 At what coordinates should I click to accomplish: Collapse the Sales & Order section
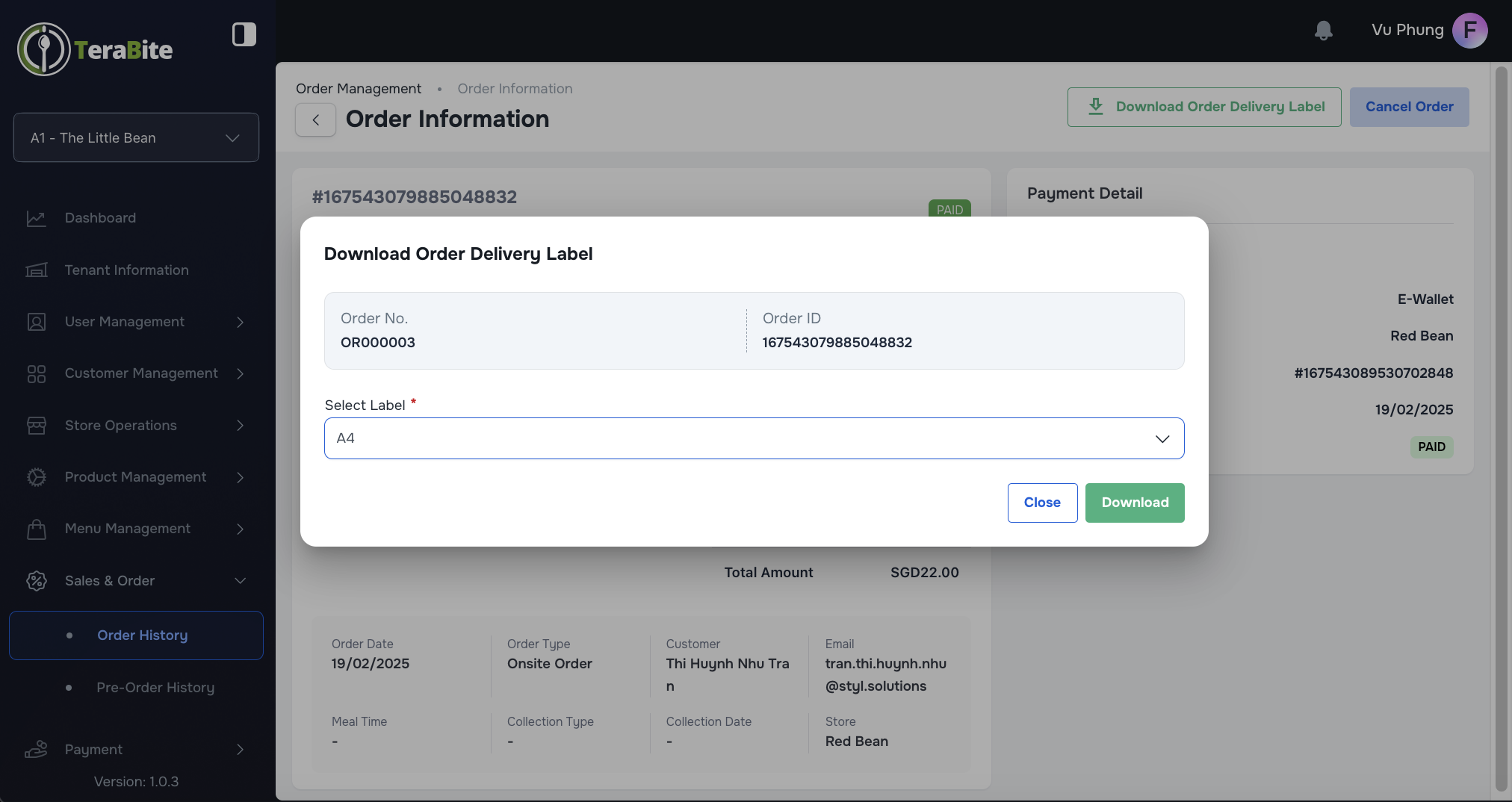(x=240, y=581)
